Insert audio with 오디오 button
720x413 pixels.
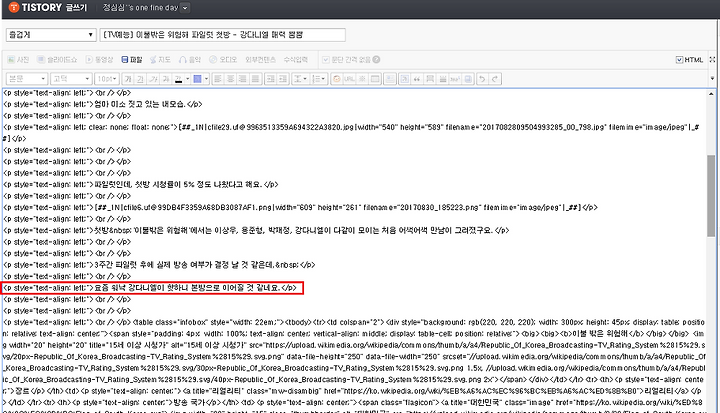point(223,60)
